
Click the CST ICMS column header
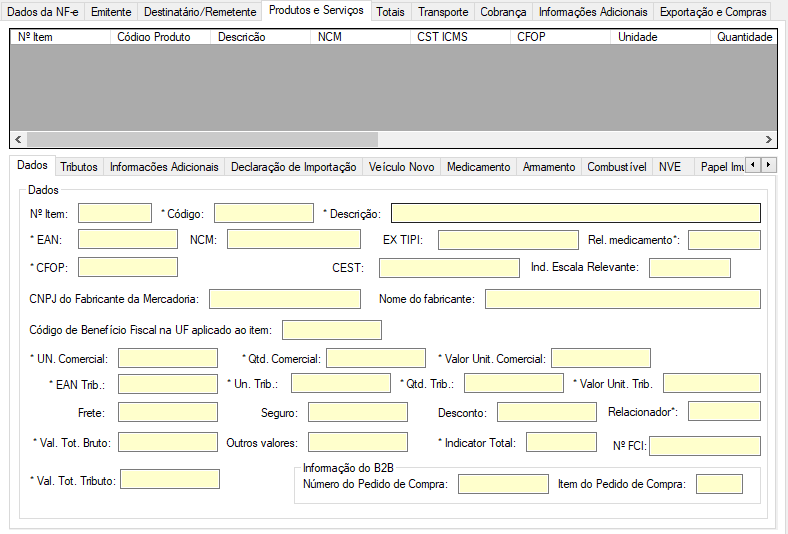[460, 37]
